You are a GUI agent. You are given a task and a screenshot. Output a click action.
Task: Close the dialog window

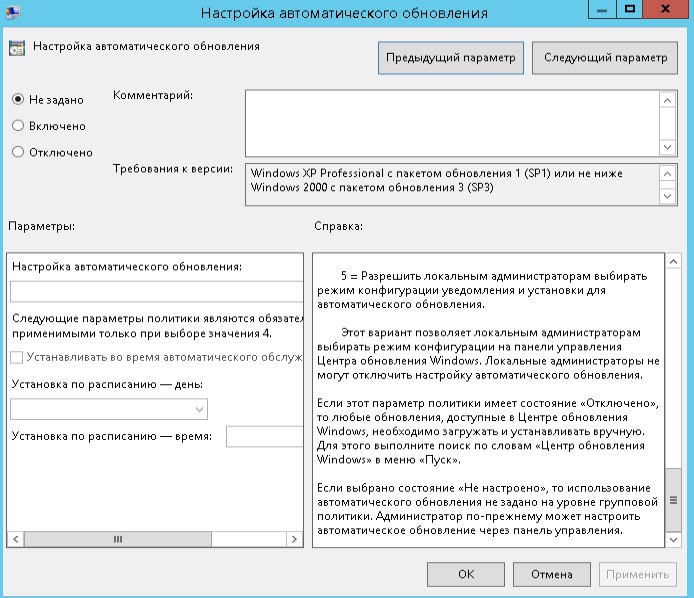665,9
